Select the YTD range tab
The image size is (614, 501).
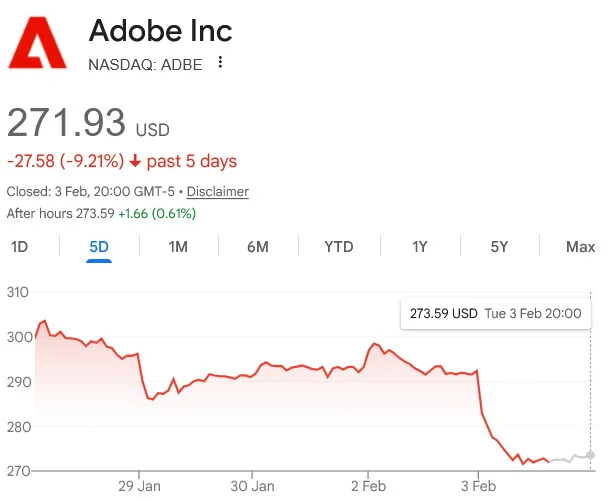[339, 247]
